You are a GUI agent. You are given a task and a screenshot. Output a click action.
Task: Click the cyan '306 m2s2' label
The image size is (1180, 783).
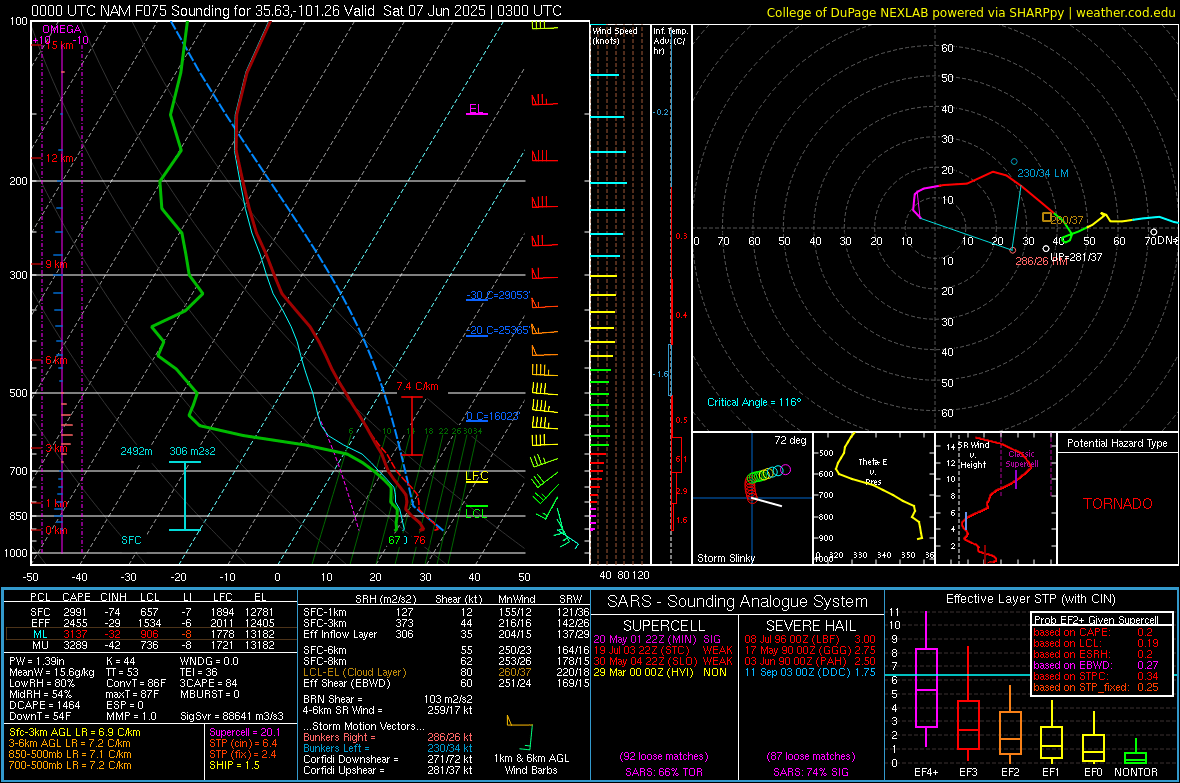click(x=192, y=451)
